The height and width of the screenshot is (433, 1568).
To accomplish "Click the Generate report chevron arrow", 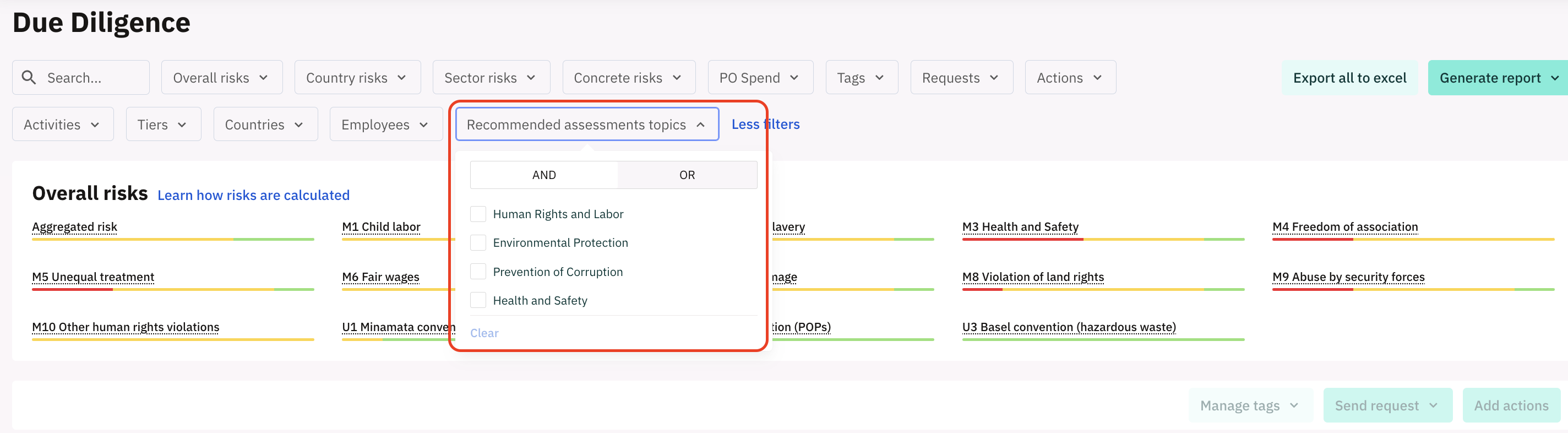I will (1555, 78).
